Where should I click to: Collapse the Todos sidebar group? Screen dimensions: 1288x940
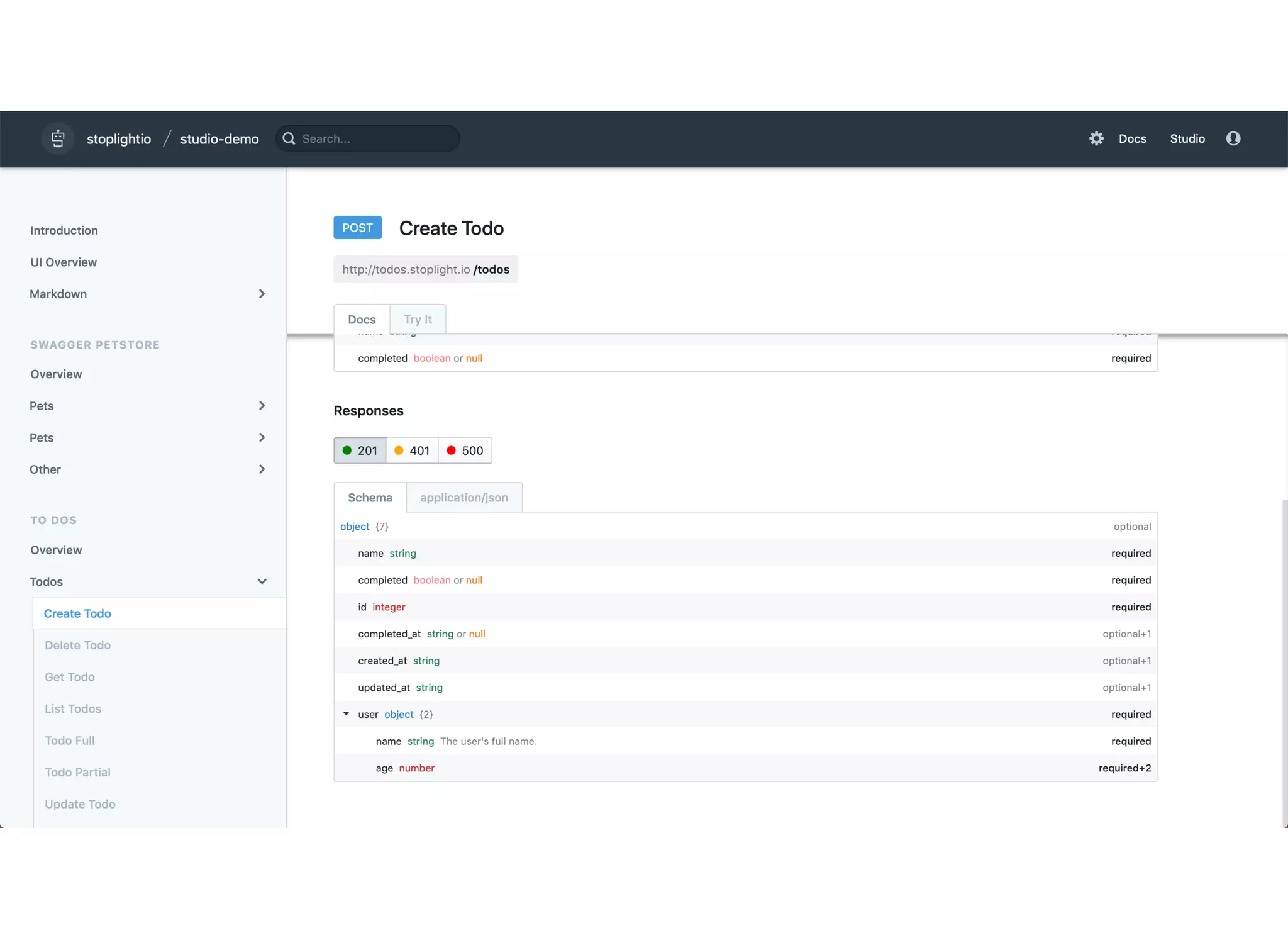coord(262,581)
